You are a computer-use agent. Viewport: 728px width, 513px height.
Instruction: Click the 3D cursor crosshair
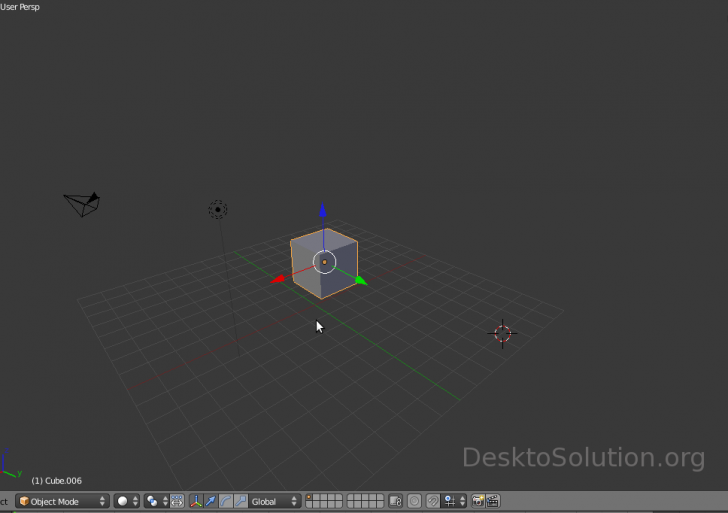(502, 333)
